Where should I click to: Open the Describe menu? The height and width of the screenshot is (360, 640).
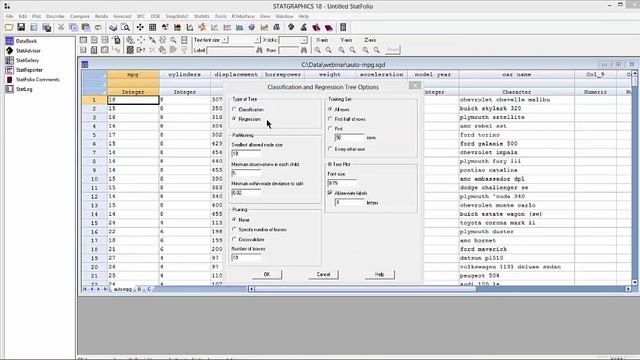pyautogui.click(x=55, y=16)
